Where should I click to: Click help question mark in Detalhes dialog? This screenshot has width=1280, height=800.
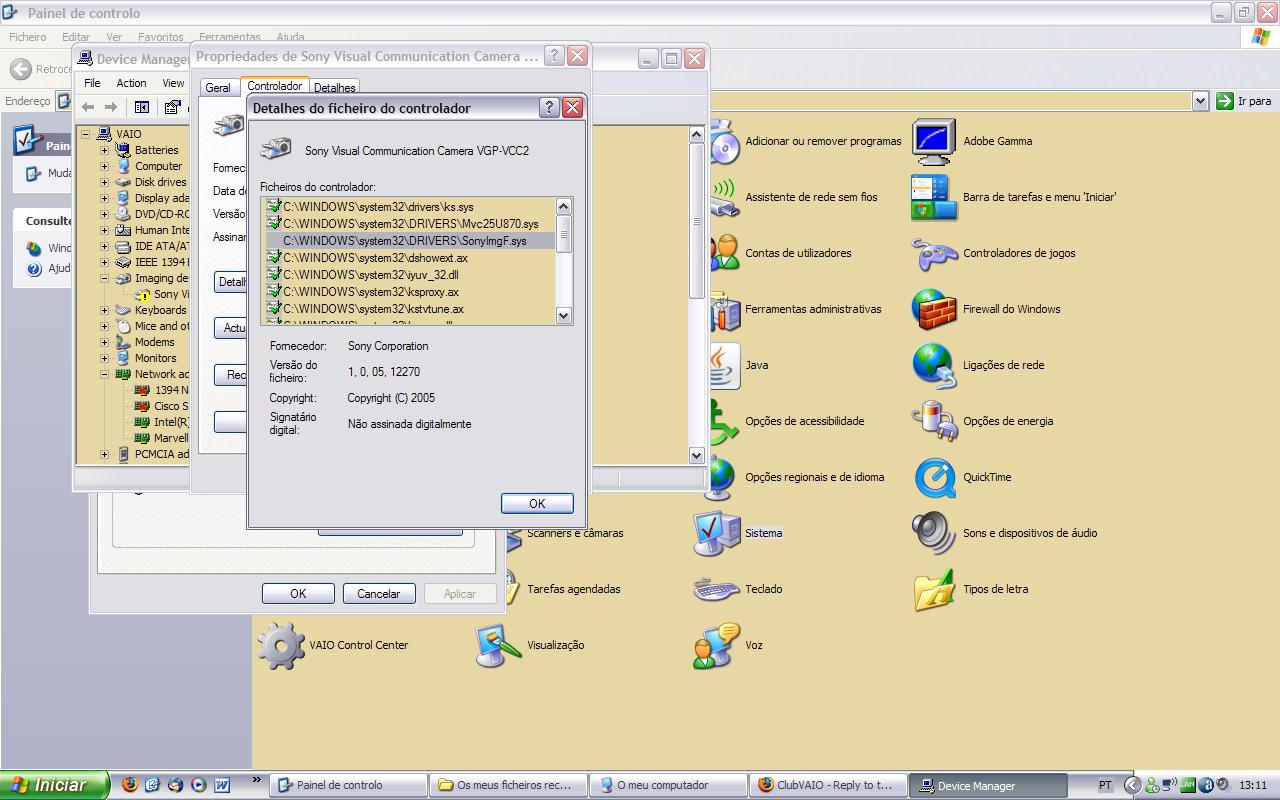tap(549, 108)
